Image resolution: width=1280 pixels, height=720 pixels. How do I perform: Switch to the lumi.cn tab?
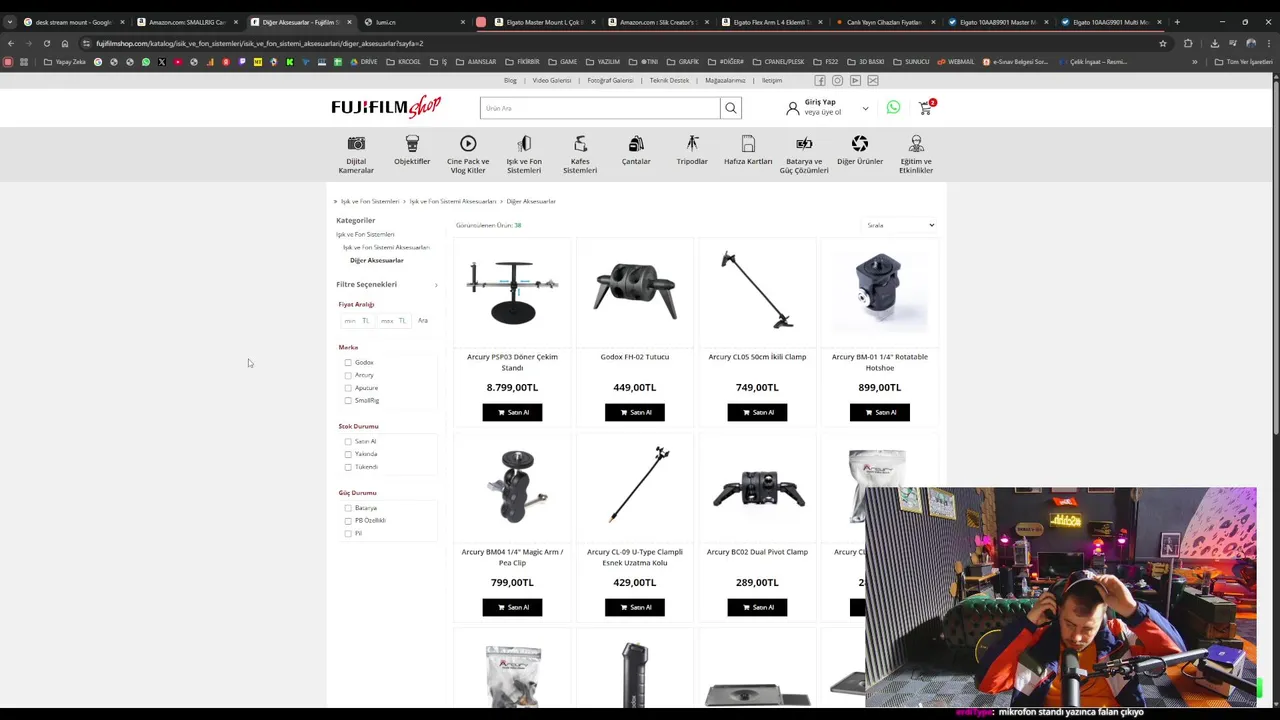coord(412,22)
